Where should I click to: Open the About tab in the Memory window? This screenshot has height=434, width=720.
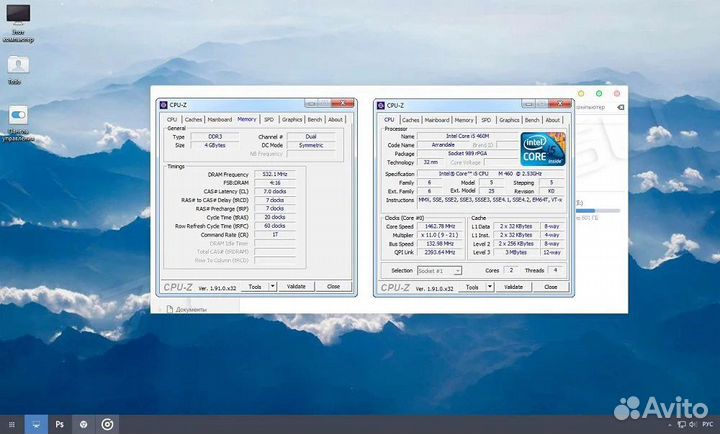(336, 119)
